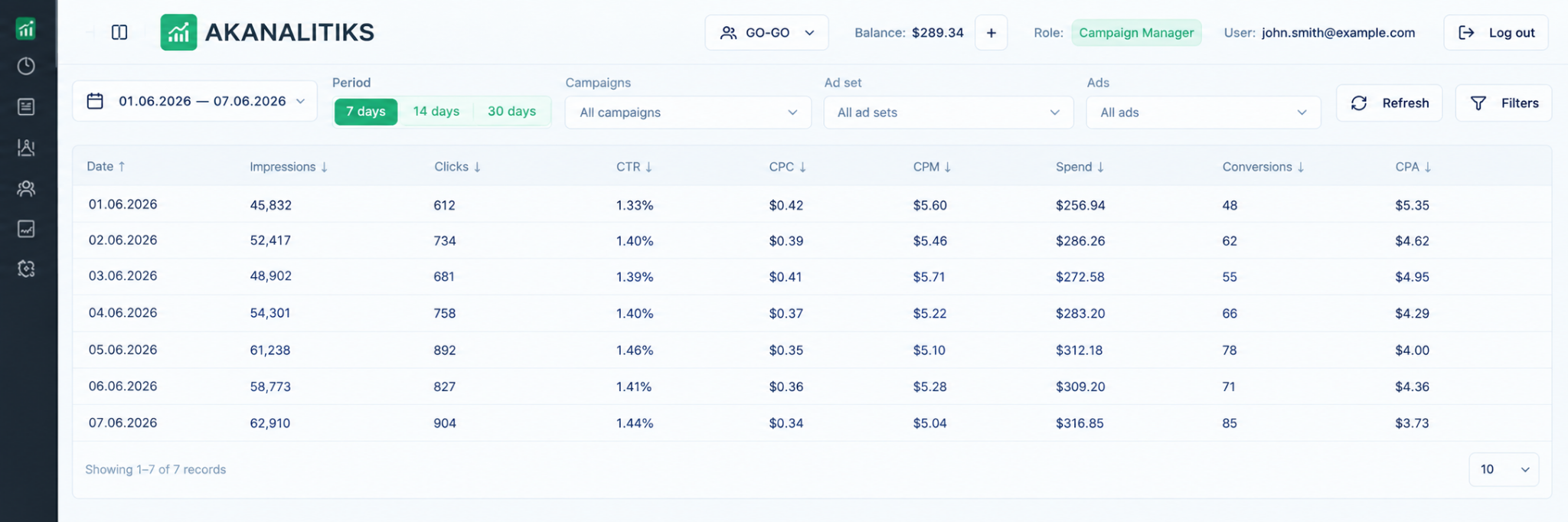Viewport: 1568px width, 522px height.
Task: Sort table by CPM column header
Action: point(932,167)
